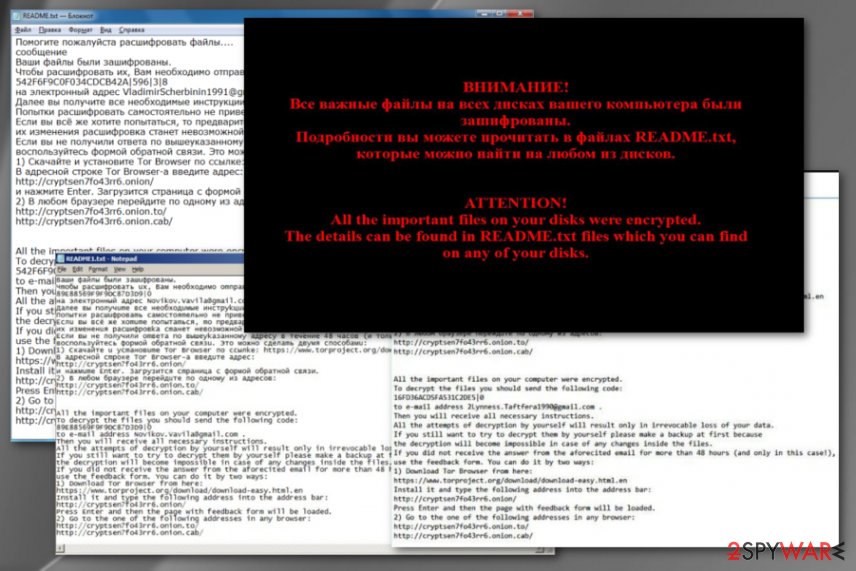
Task: Click the red 'ВНИМАНИЕ!' heading in black window
Action: point(516,87)
